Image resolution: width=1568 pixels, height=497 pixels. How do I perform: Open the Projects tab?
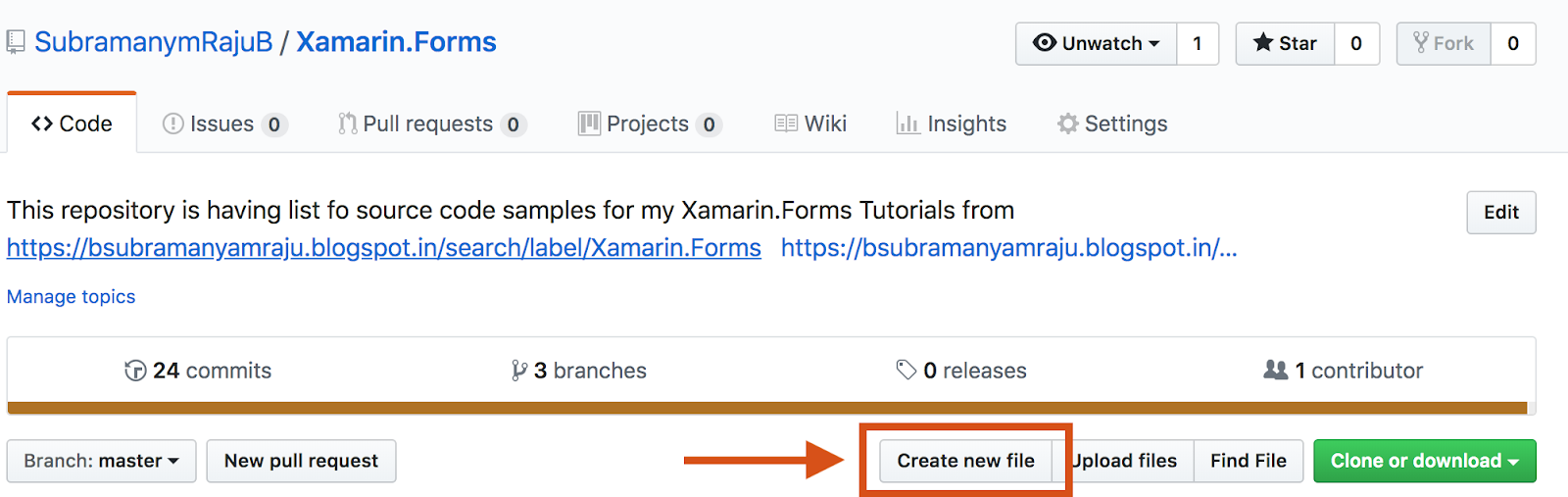coord(648,124)
